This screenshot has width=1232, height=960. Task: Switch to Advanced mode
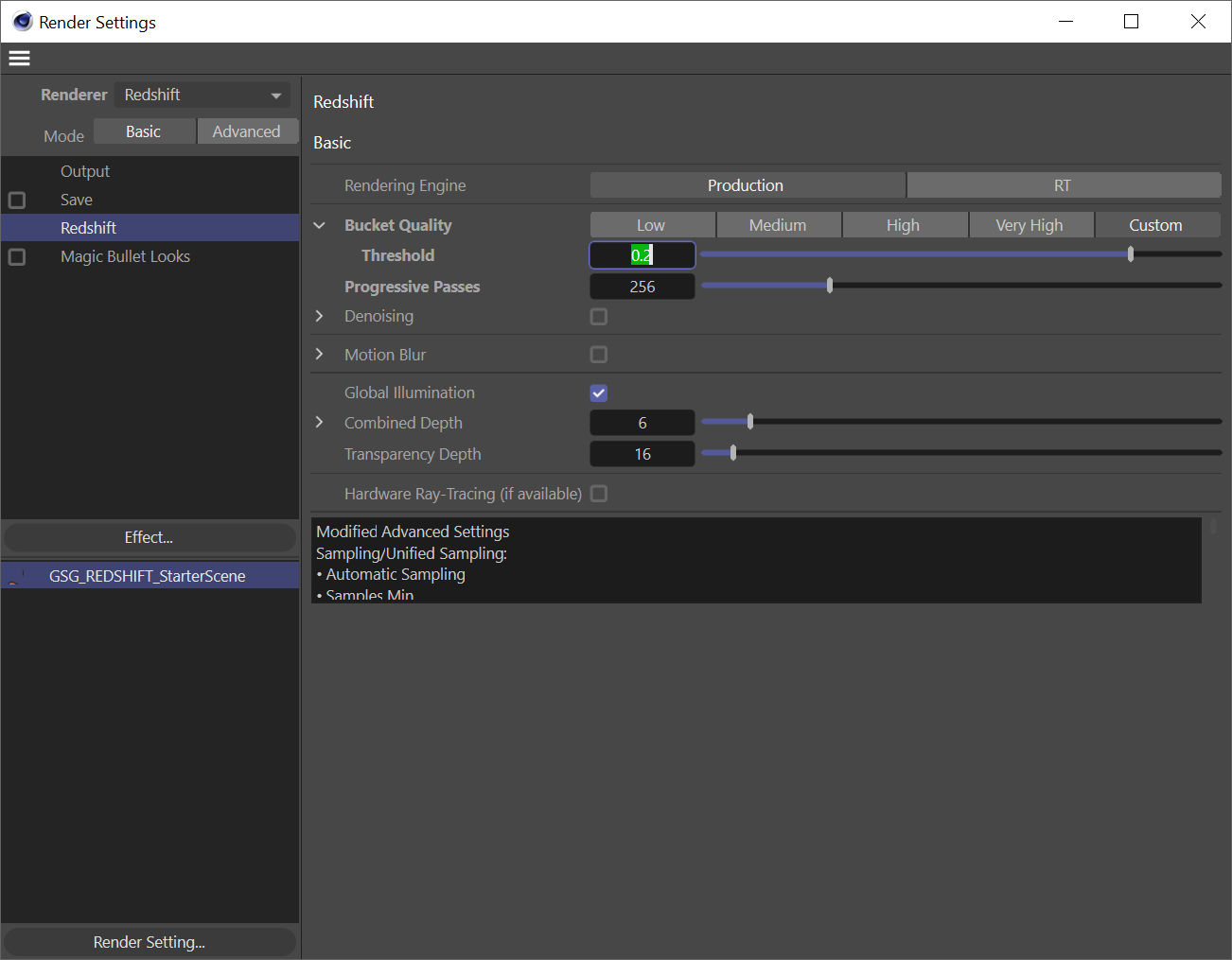coord(247,131)
